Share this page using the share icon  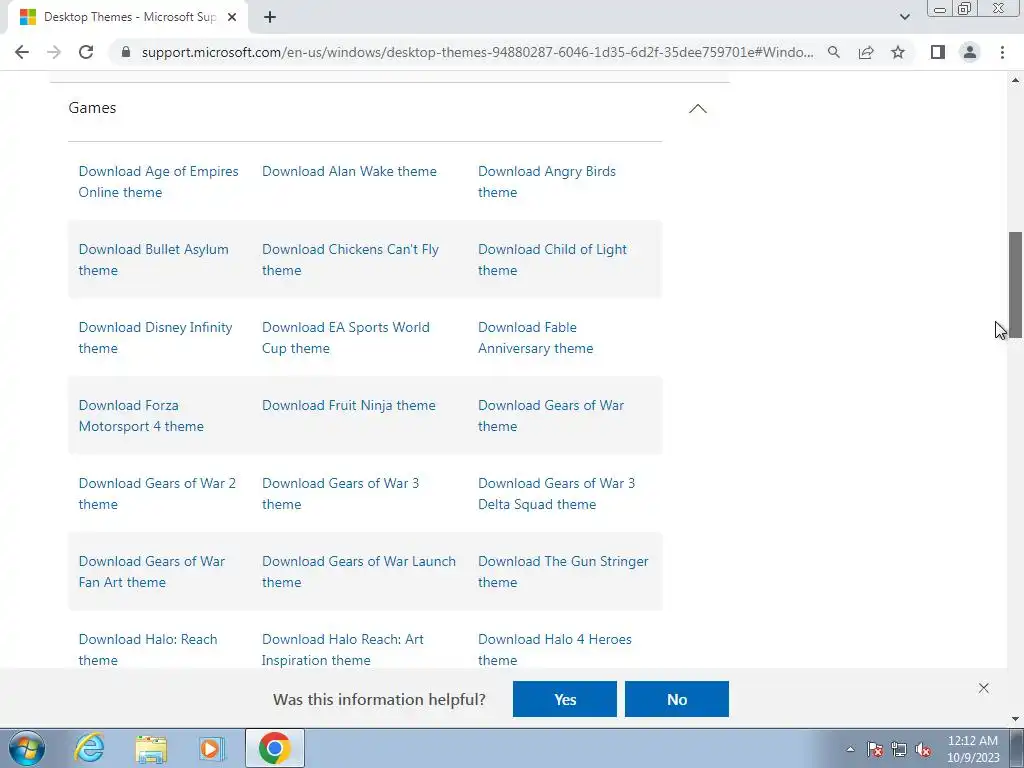[x=866, y=52]
